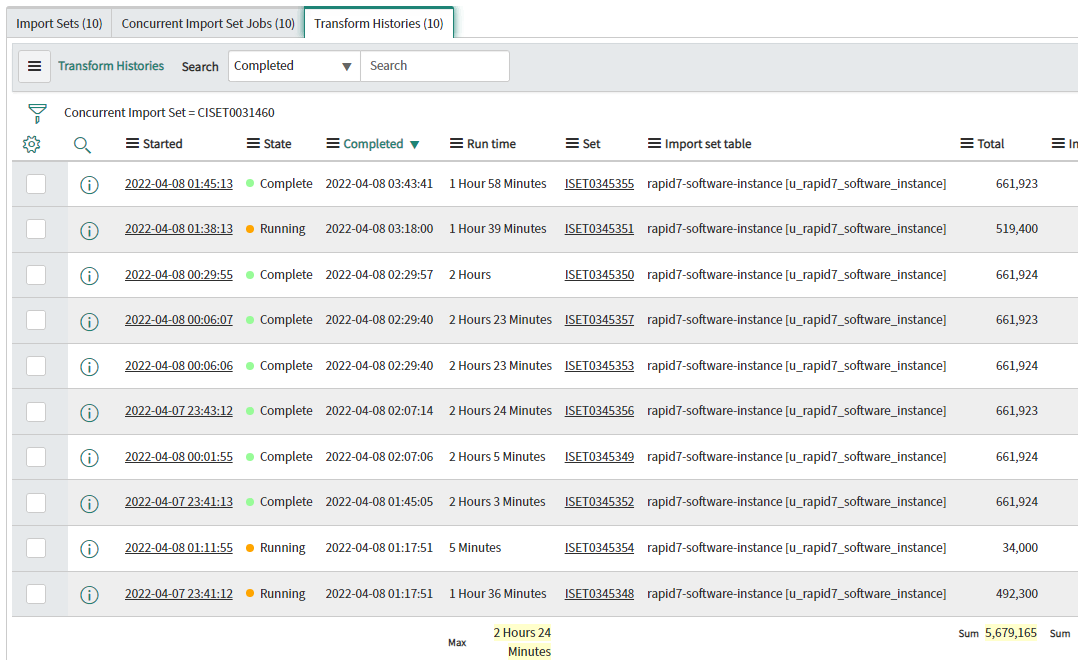Preview record info for ISET0345354 row

[89, 549]
